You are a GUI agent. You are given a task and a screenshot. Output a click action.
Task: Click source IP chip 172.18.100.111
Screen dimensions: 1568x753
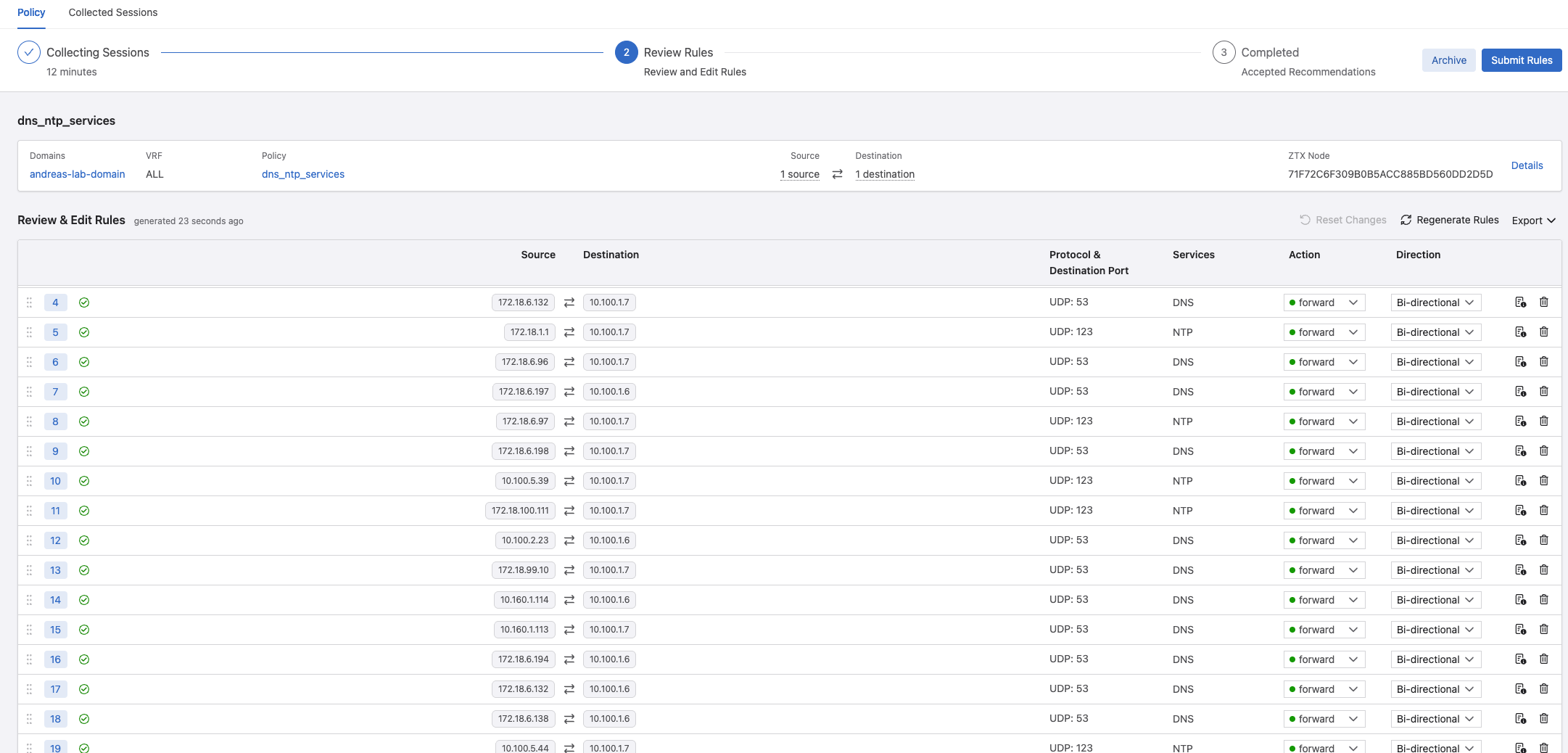coord(520,511)
